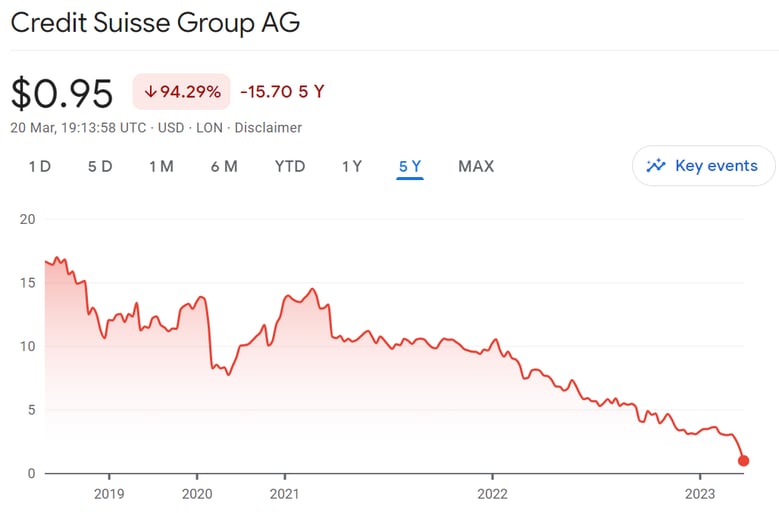Click the active 5Y tab

click(x=410, y=166)
